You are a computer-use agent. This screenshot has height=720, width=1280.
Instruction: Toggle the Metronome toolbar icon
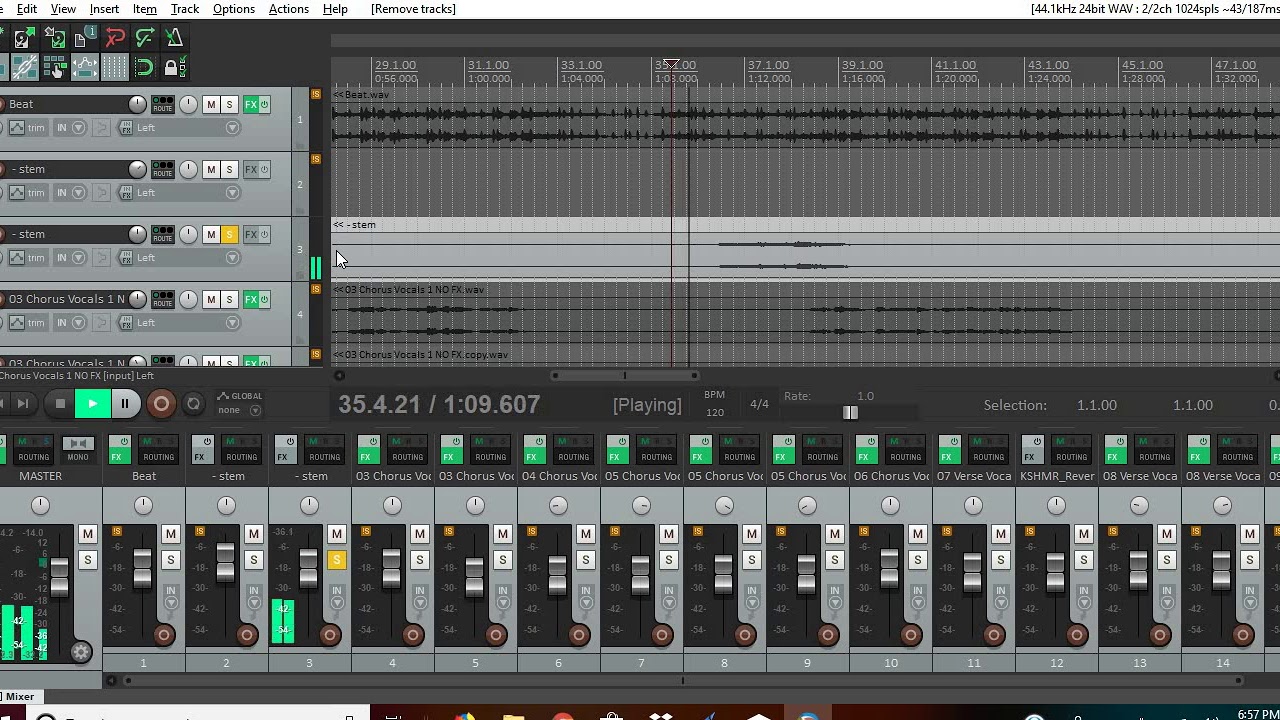click(174, 38)
